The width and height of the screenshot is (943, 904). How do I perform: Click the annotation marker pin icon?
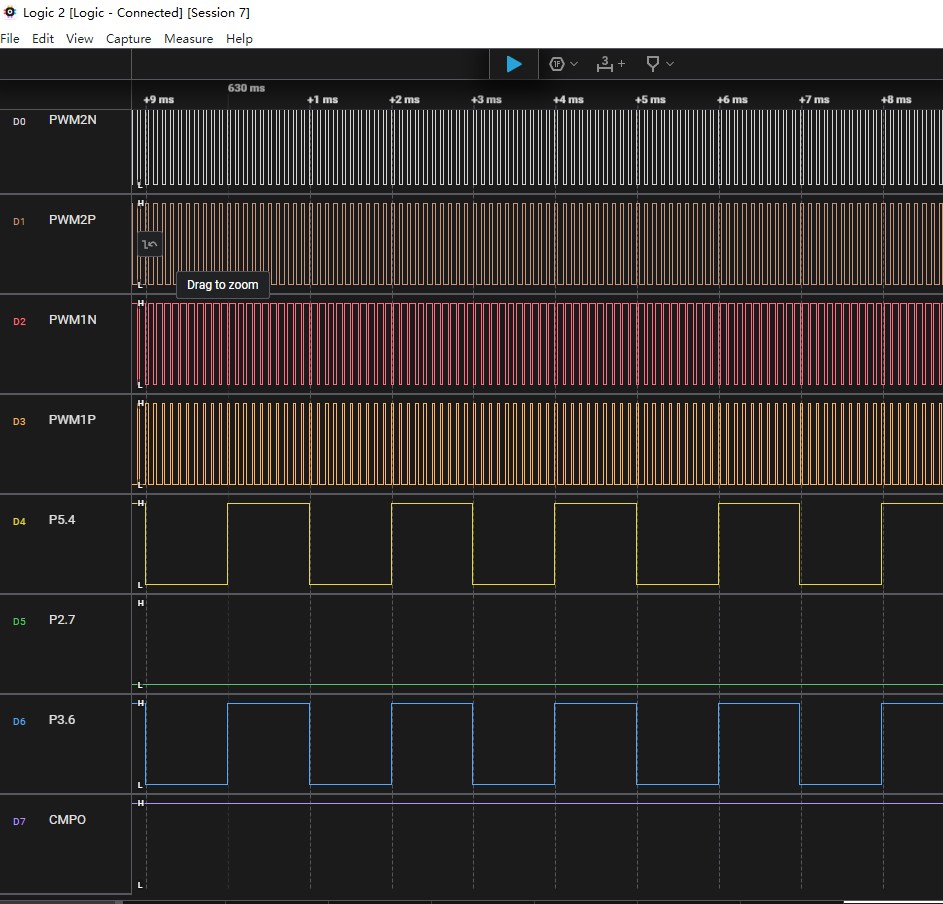(653, 64)
